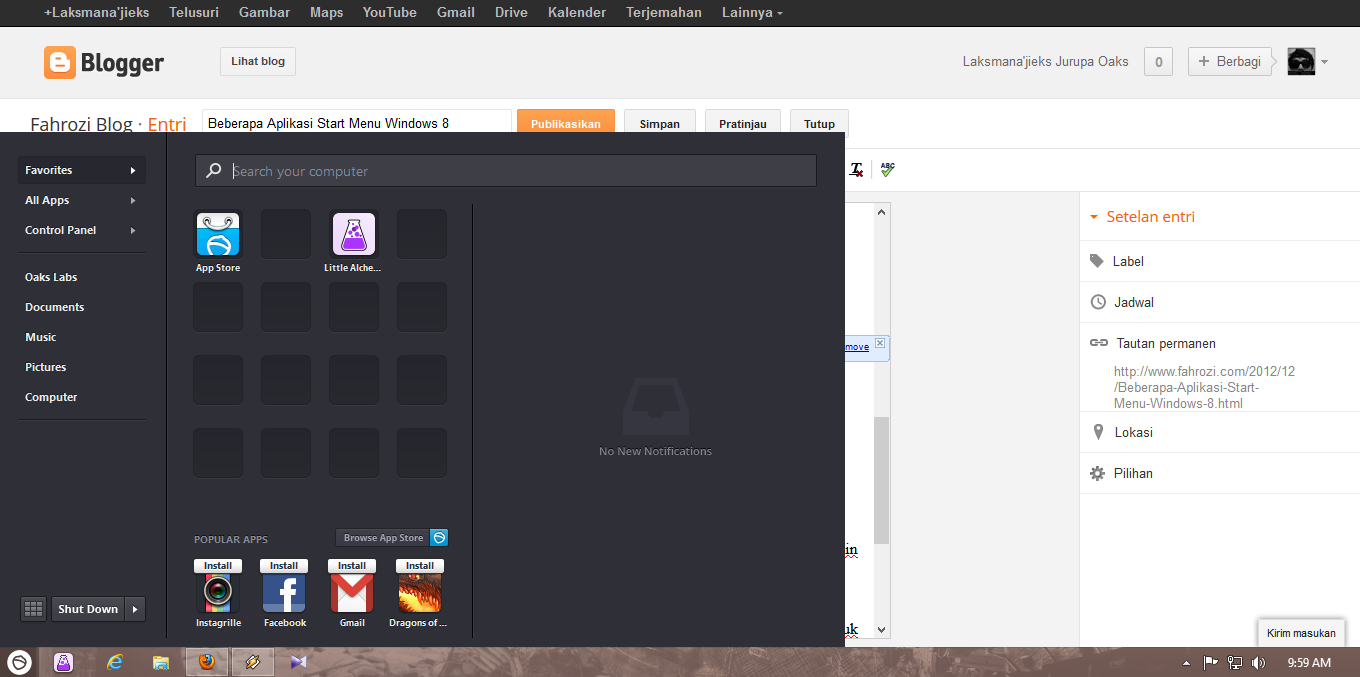Open Computer from start menu
Screen dimensions: 1360x677
(51, 397)
